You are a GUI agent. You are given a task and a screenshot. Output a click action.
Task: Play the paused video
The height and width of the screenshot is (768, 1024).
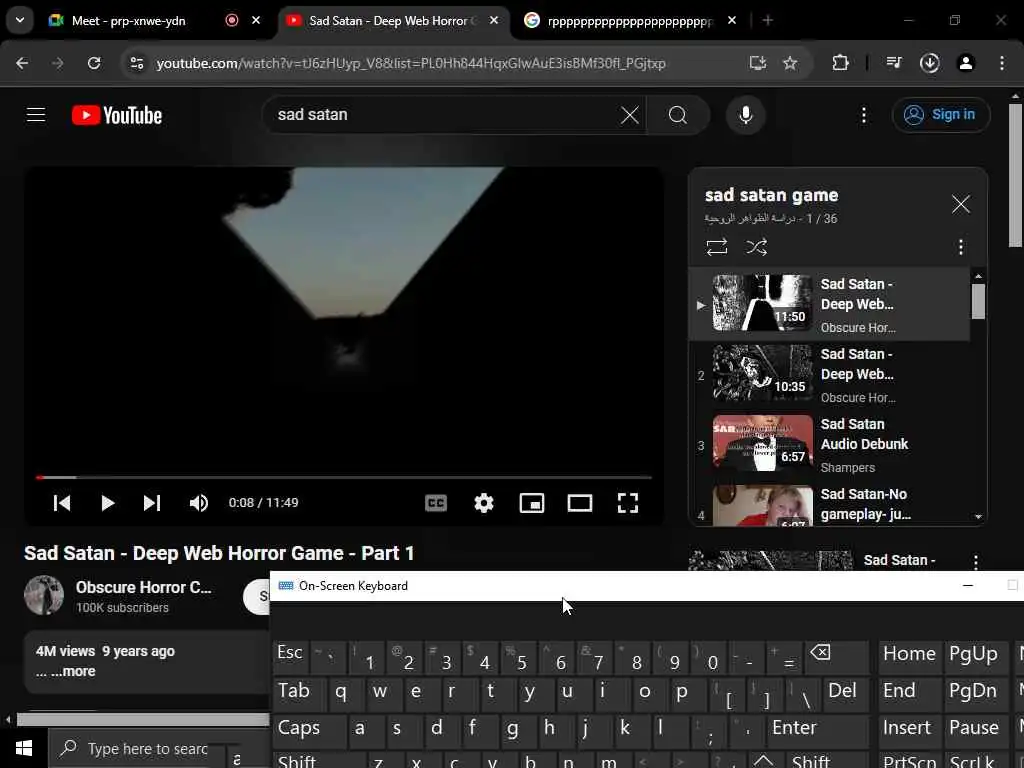[107, 503]
